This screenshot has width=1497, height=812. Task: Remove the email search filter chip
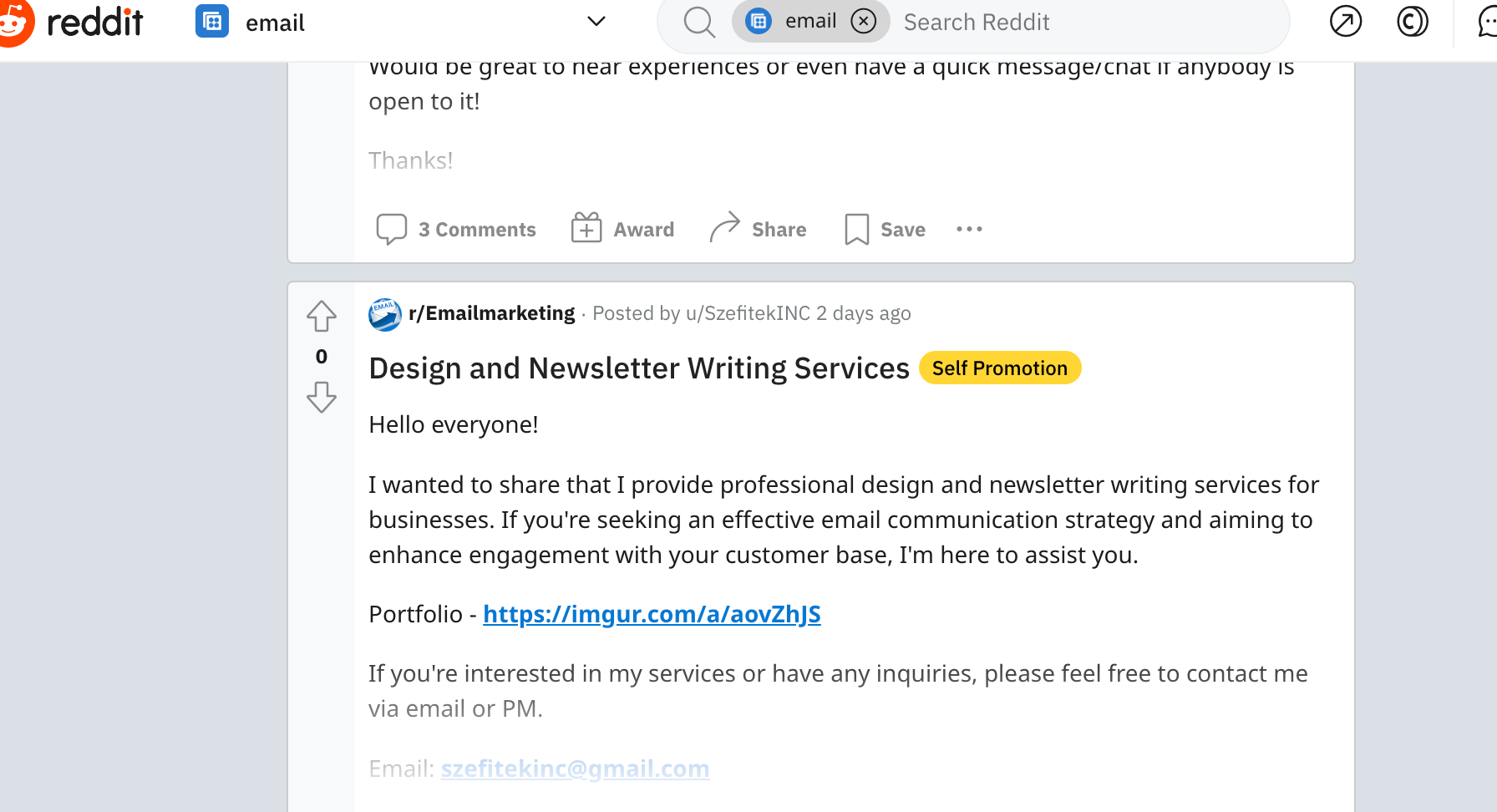click(x=864, y=21)
